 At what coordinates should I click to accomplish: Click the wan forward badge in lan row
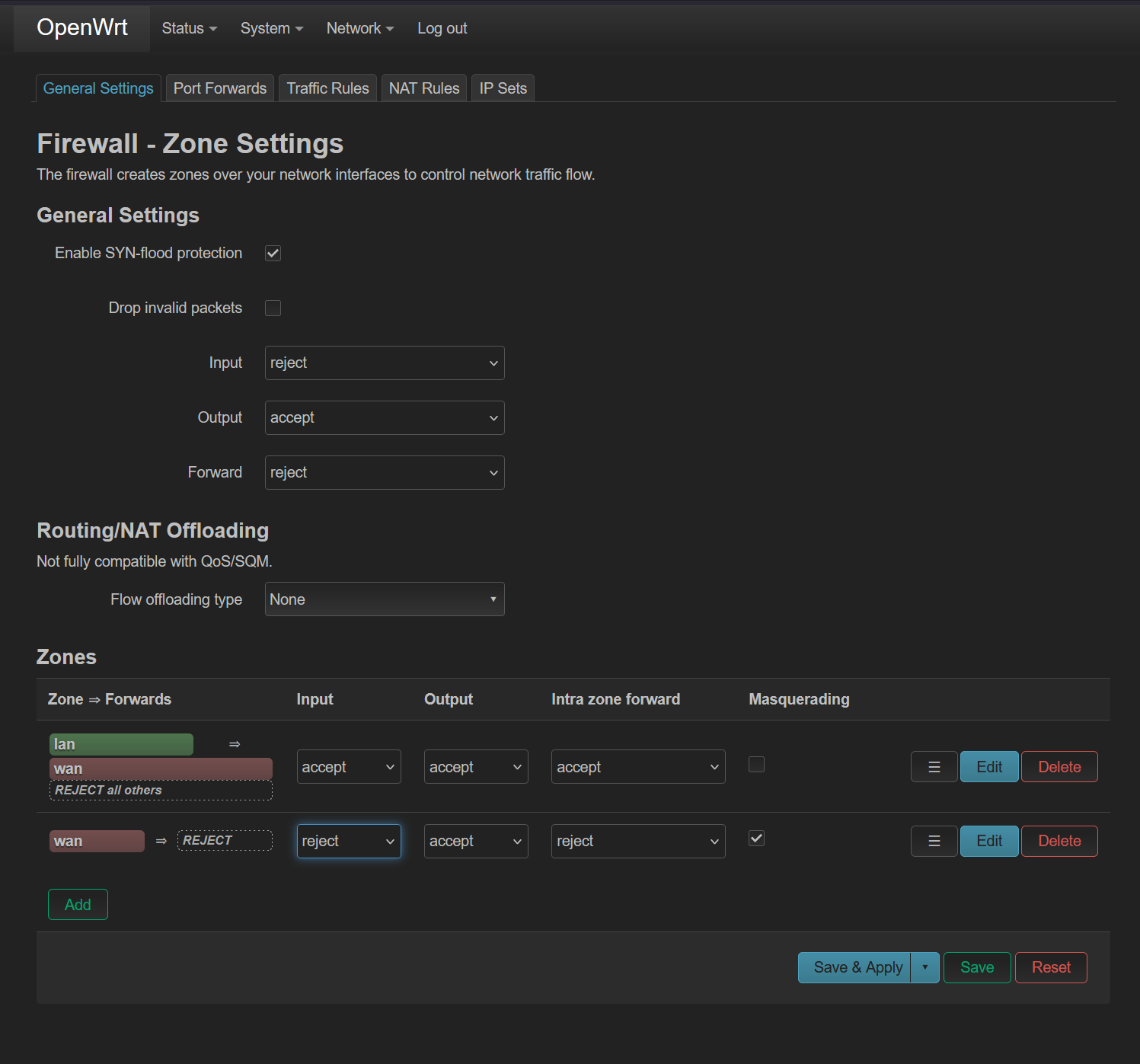pyautogui.click(x=161, y=768)
